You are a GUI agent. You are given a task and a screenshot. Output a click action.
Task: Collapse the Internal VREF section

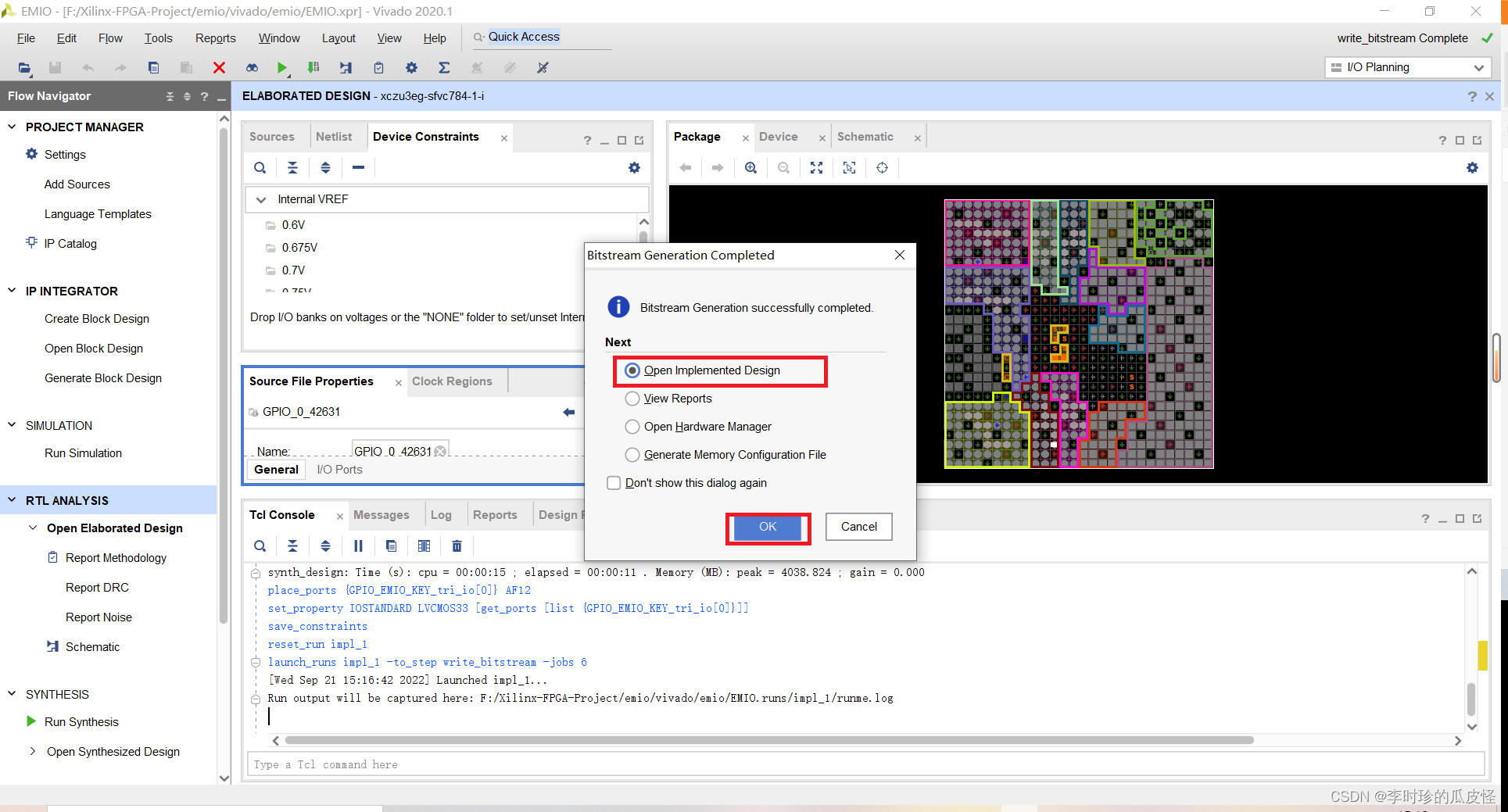(260, 199)
